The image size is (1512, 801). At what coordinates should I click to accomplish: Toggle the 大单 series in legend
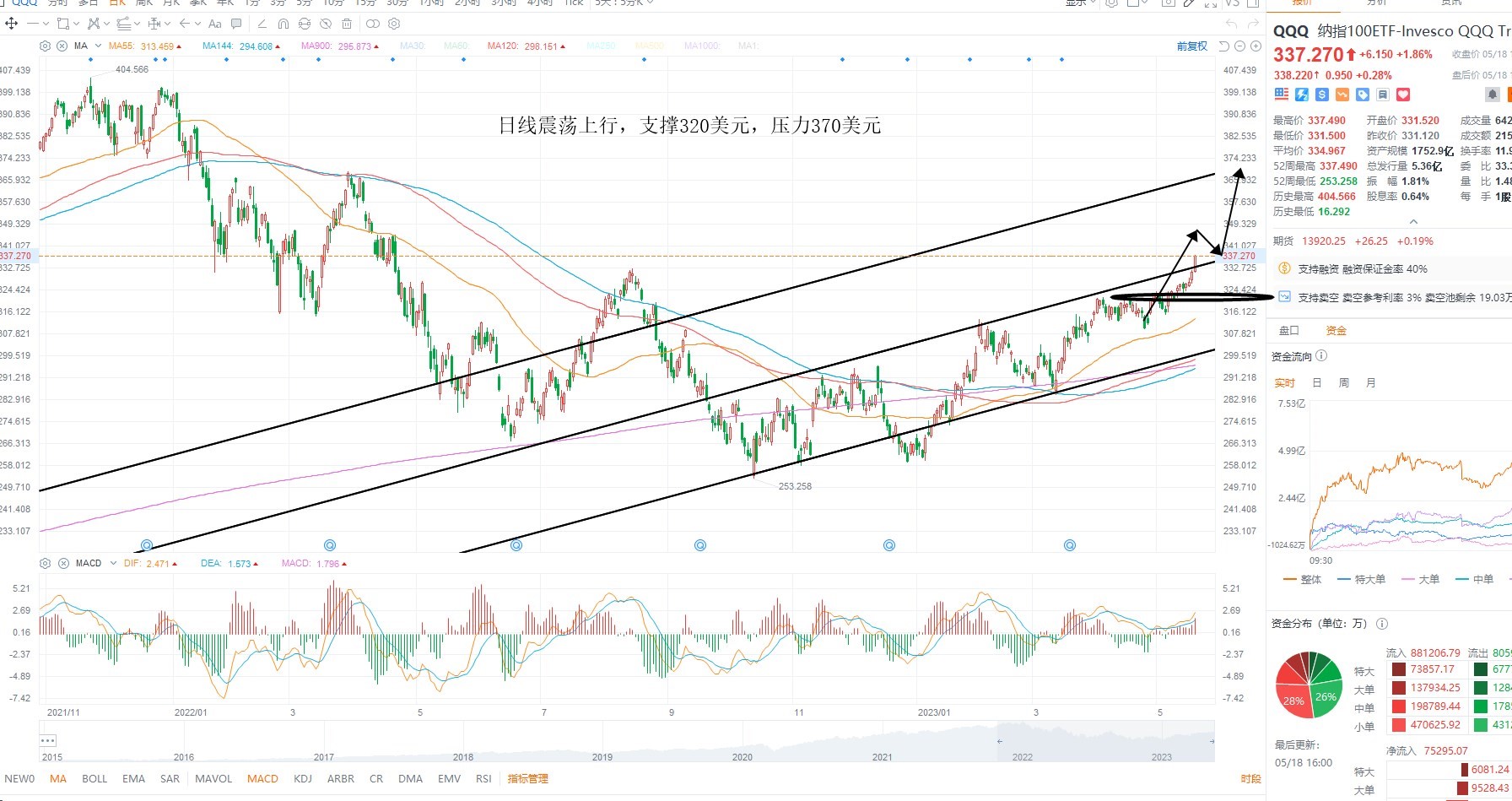click(x=1420, y=580)
